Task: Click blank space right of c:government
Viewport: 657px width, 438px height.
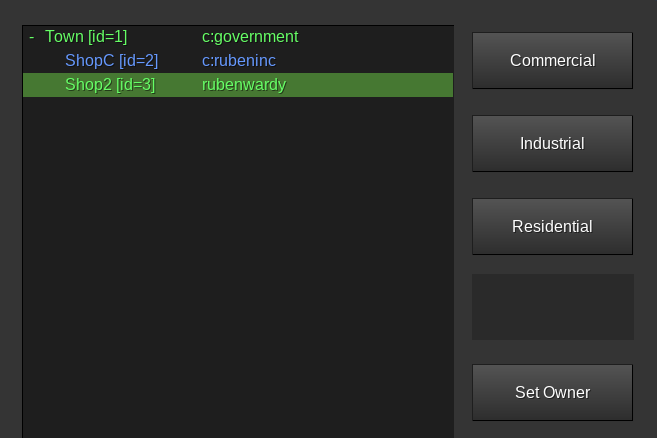Action: [x=376, y=37]
